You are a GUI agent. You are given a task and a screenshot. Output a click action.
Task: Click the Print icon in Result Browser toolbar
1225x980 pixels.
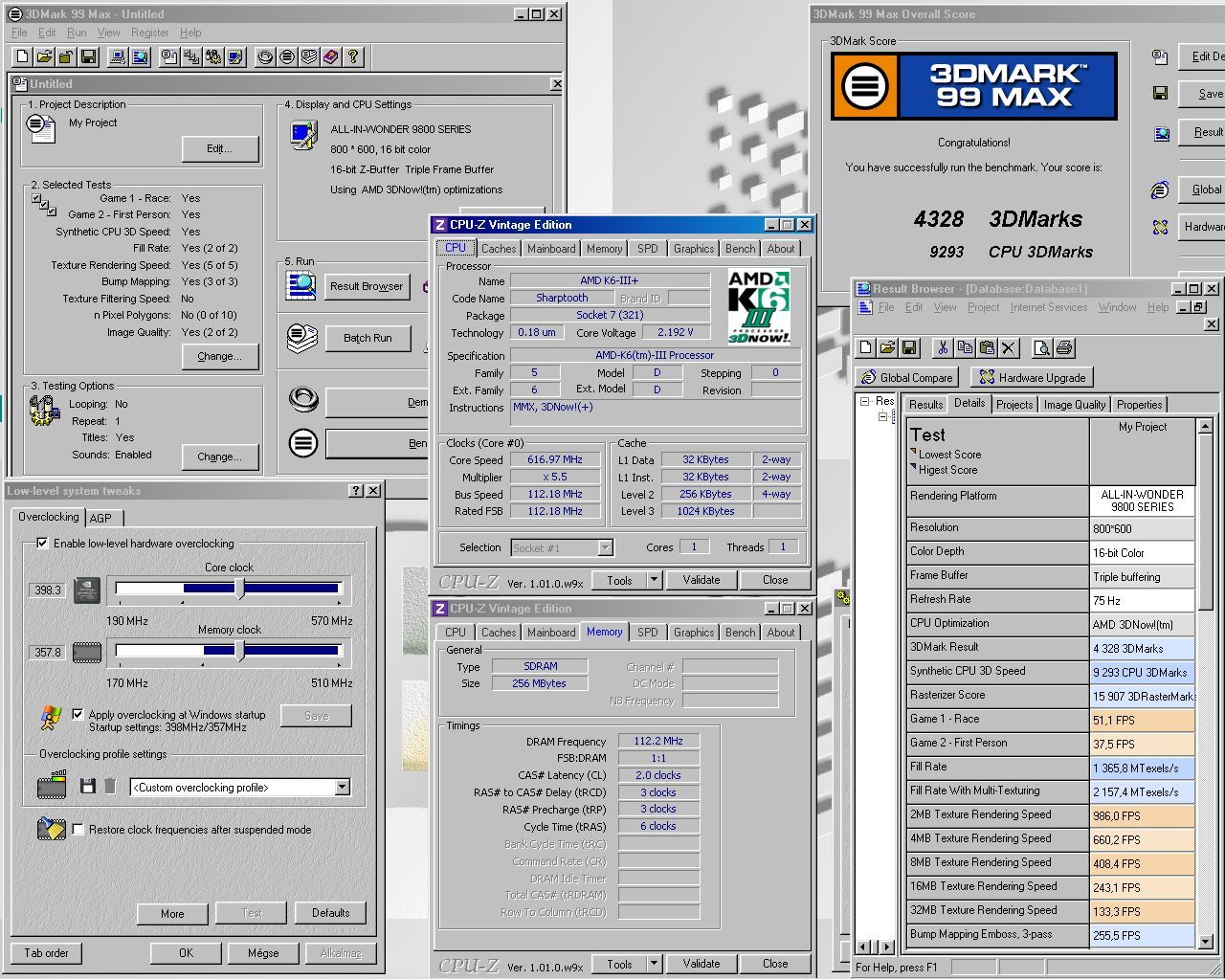coord(1064,347)
